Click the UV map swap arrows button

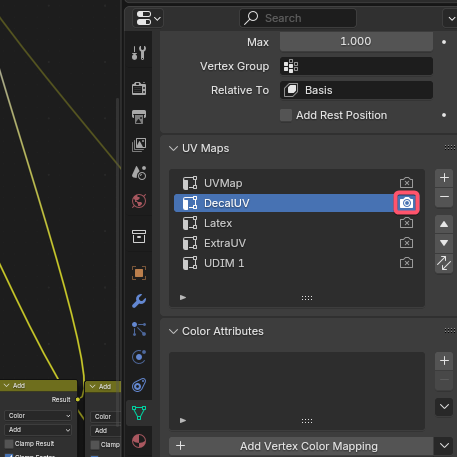point(444,263)
